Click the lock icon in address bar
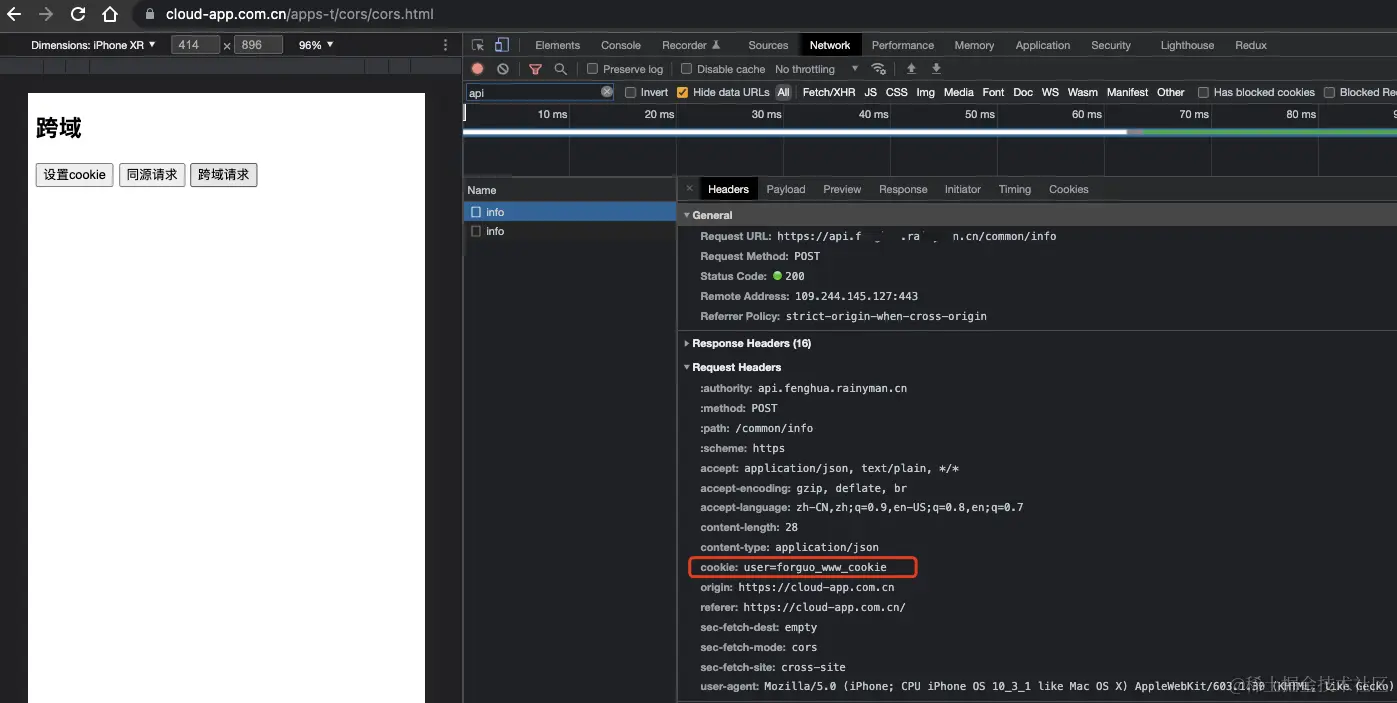Viewport: 1397px width, 703px height. point(150,15)
